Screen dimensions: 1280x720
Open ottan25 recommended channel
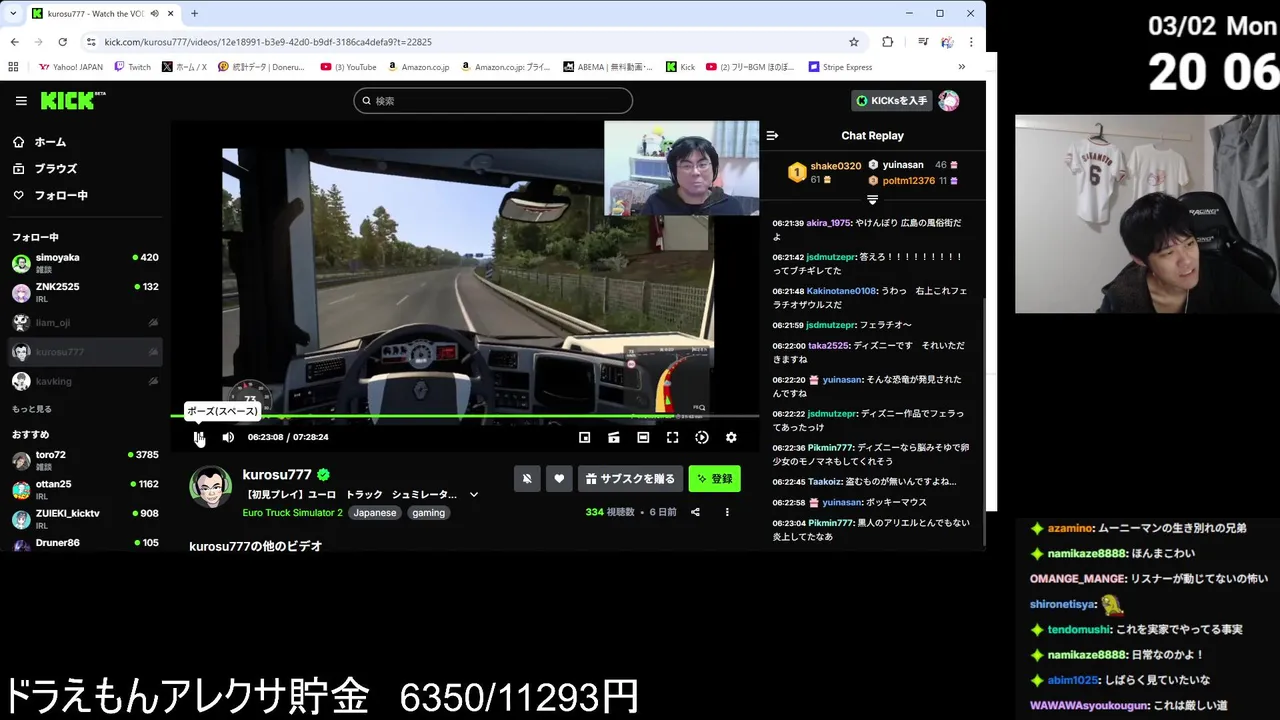pyautogui.click(x=85, y=490)
